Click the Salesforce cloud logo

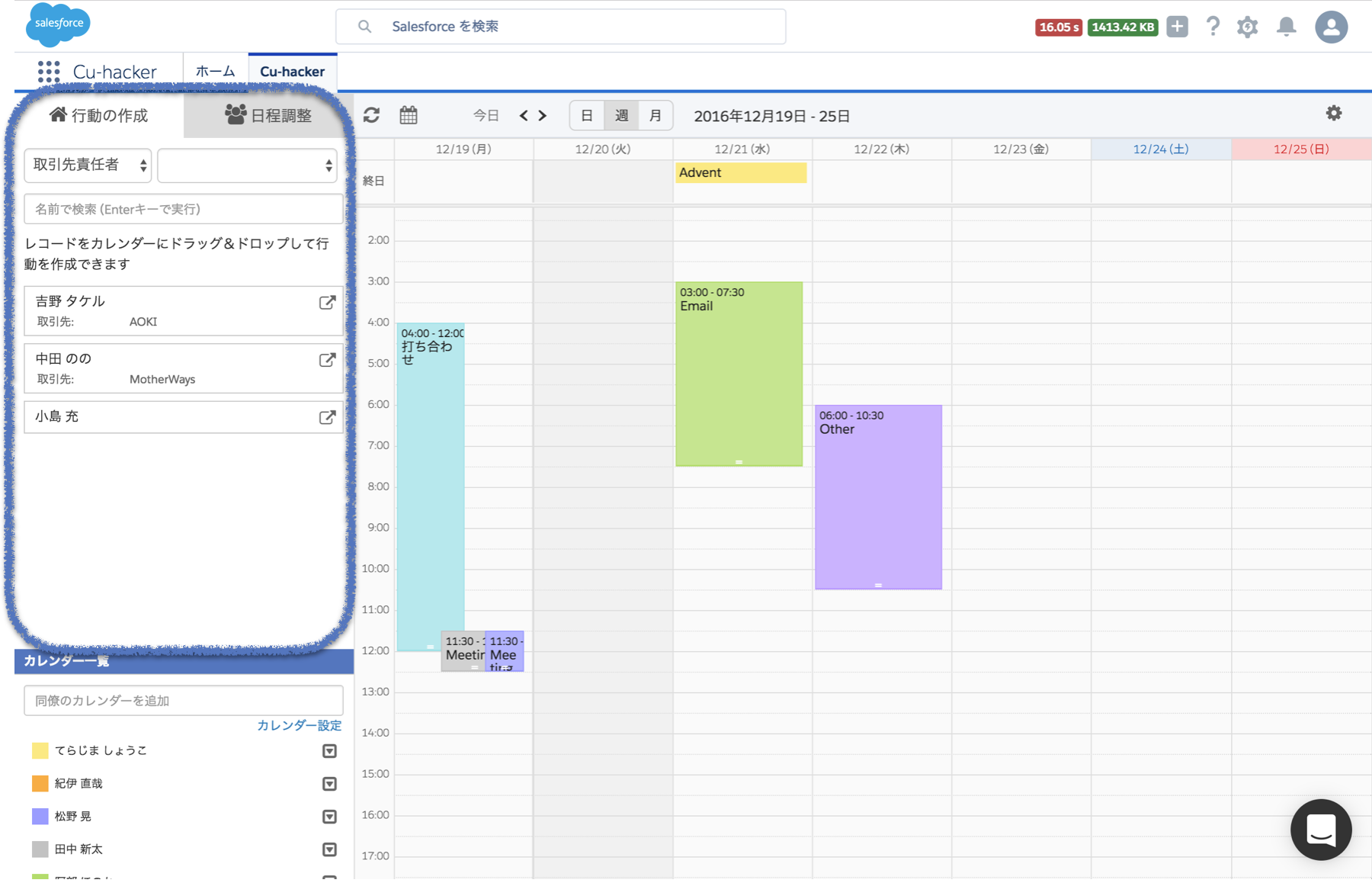58,24
